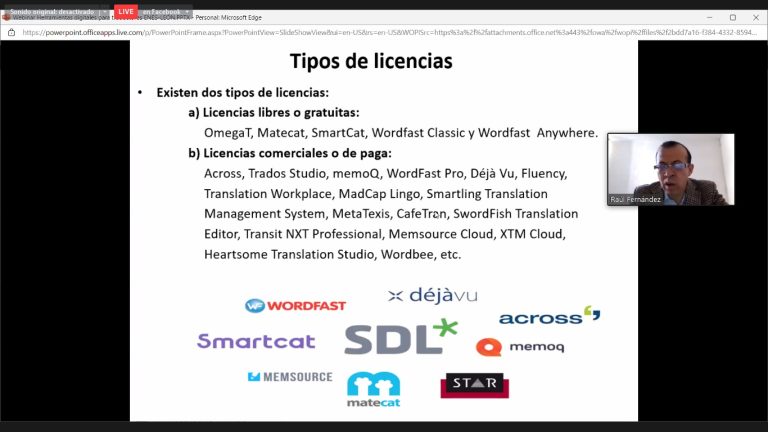Image resolution: width=768 pixels, height=432 pixels.
Task: Click the Memsource logo
Action: [x=290, y=377]
